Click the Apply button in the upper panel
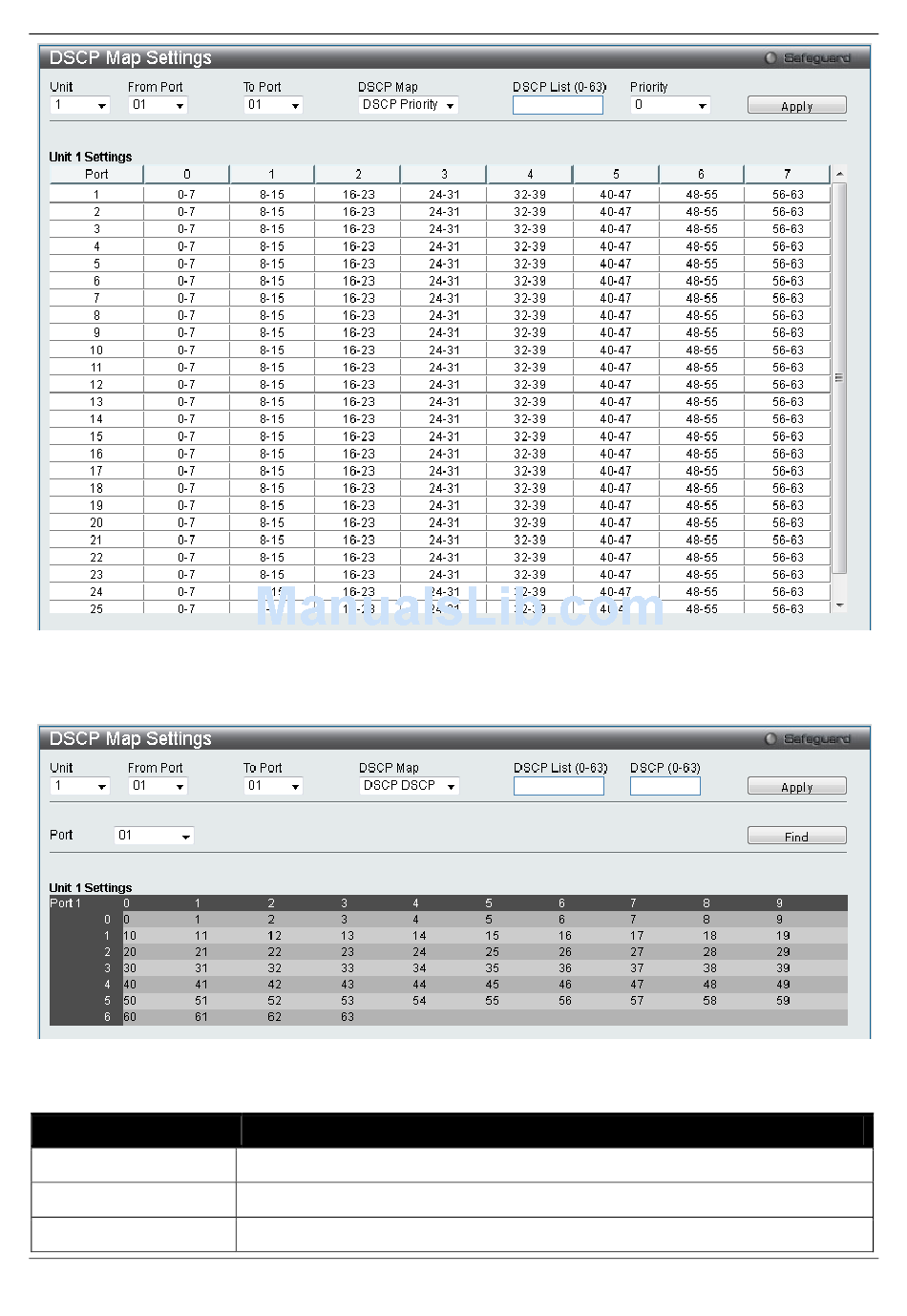The height and width of the screenshot is (1316, 907). [796, 106]
